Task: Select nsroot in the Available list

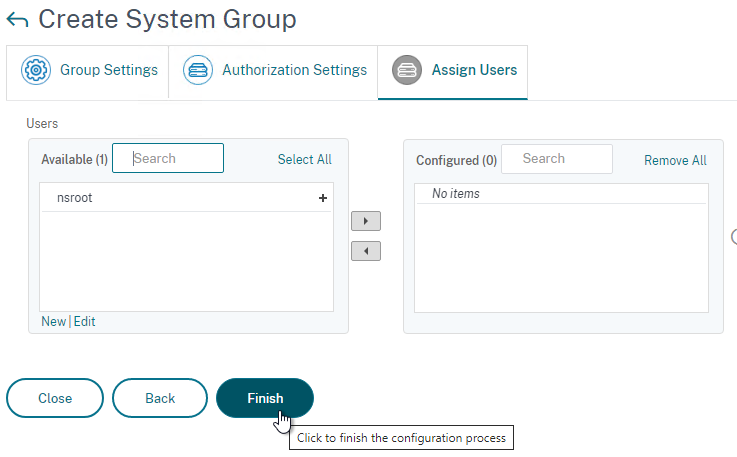Action: click(x=186, y=198)
